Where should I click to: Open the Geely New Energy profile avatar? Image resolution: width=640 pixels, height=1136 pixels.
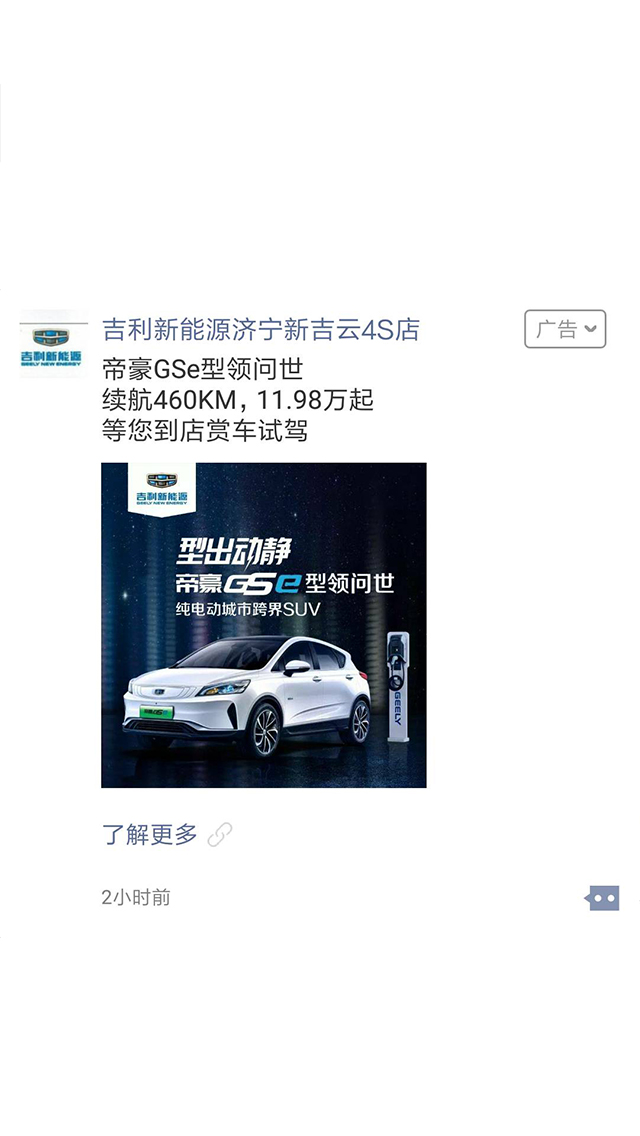[52, 344]
